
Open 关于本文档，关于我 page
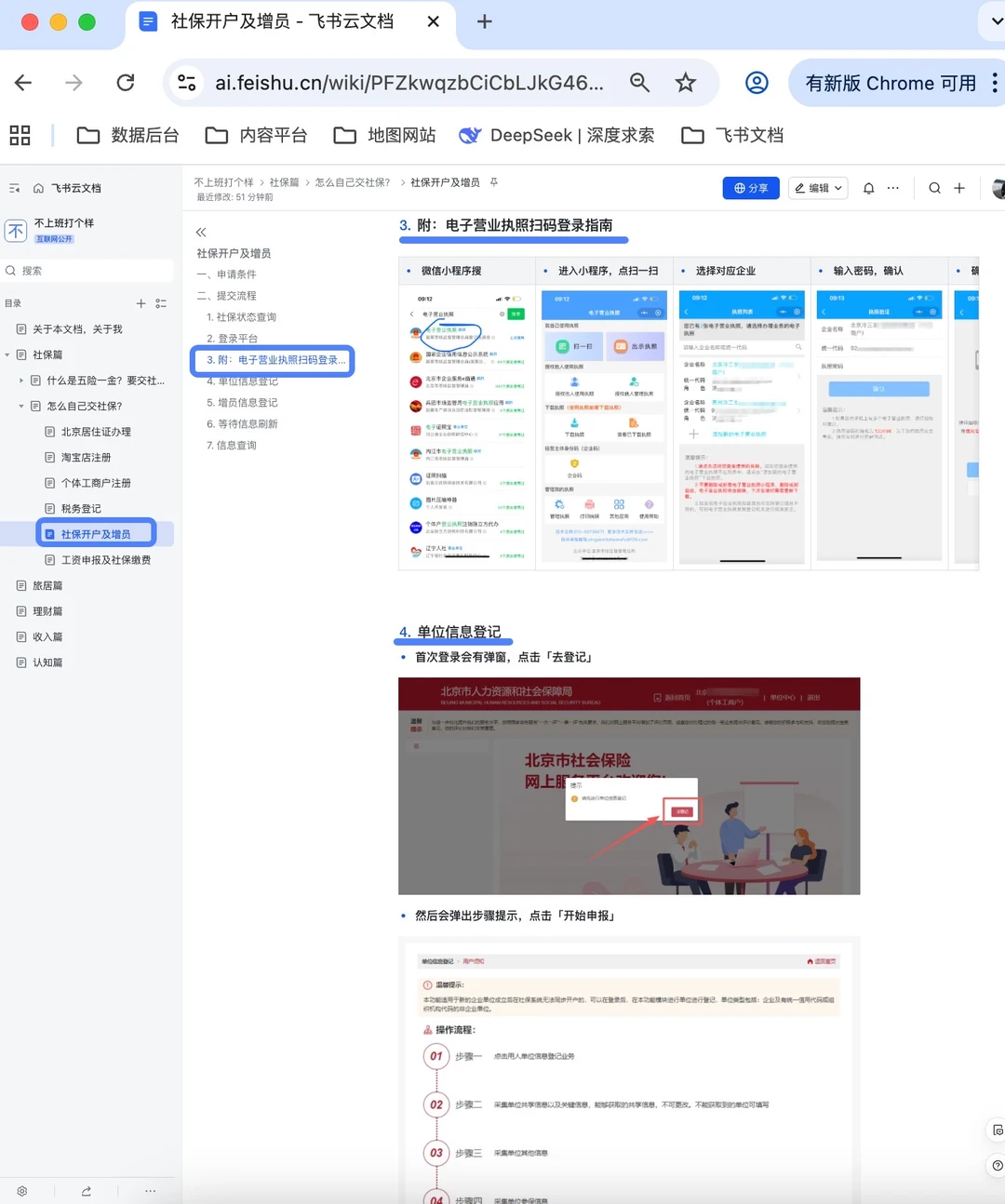click(77, 329)
